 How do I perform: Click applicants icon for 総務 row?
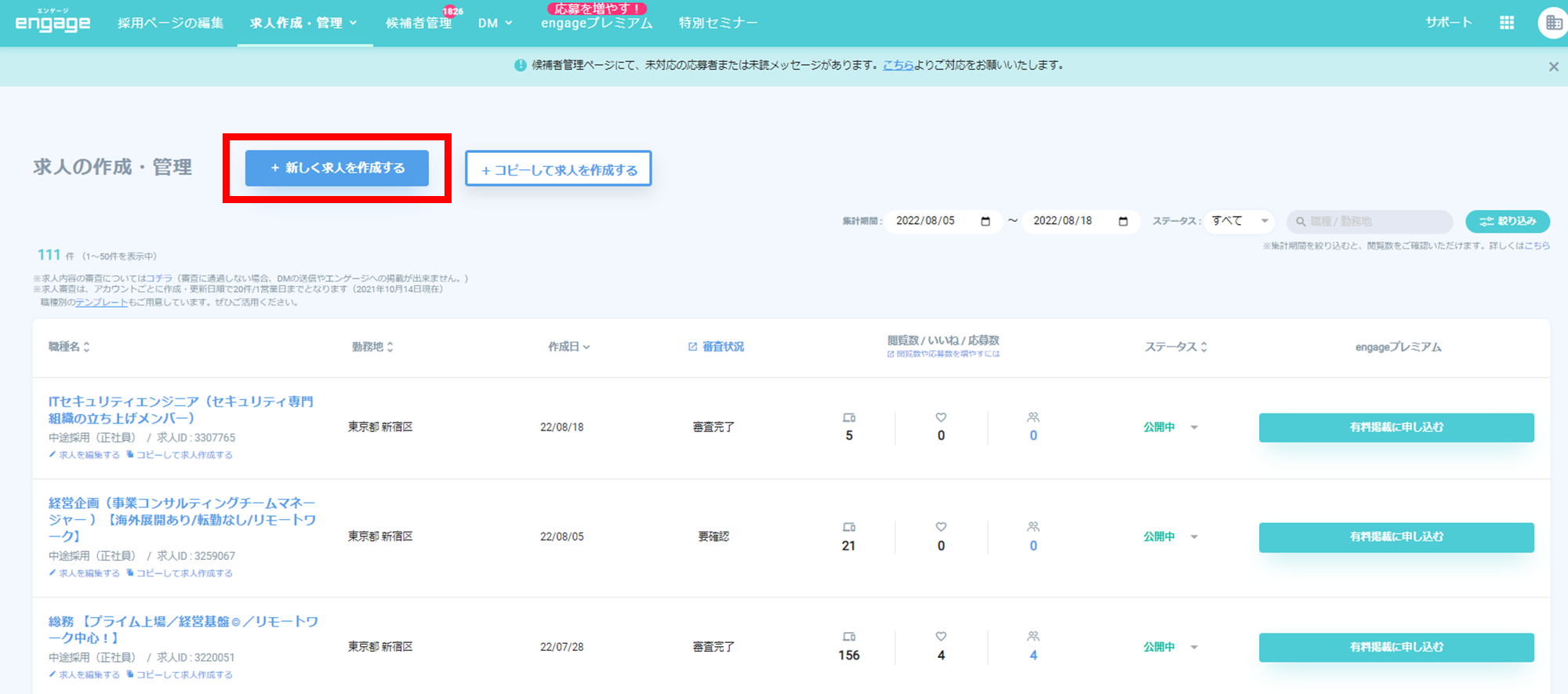pos(1033,637)
